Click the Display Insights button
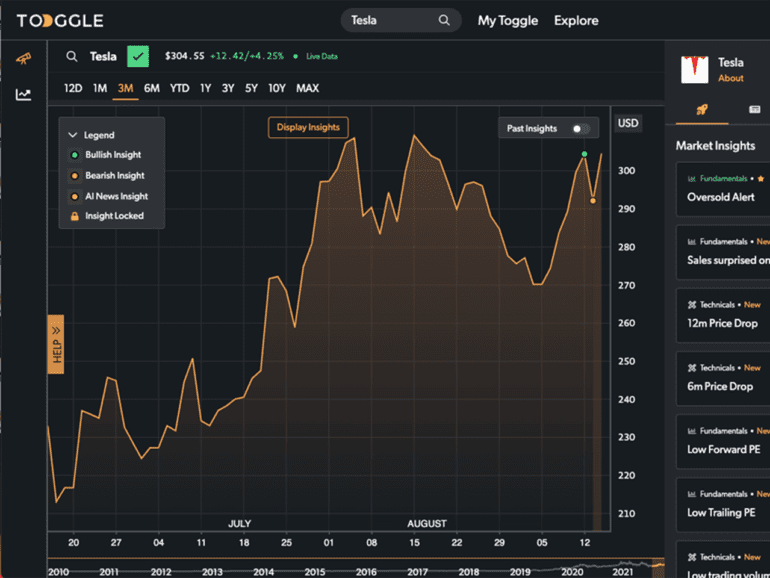Image resolution: width=770 pixels, height=578 pixels. point(308,128)
